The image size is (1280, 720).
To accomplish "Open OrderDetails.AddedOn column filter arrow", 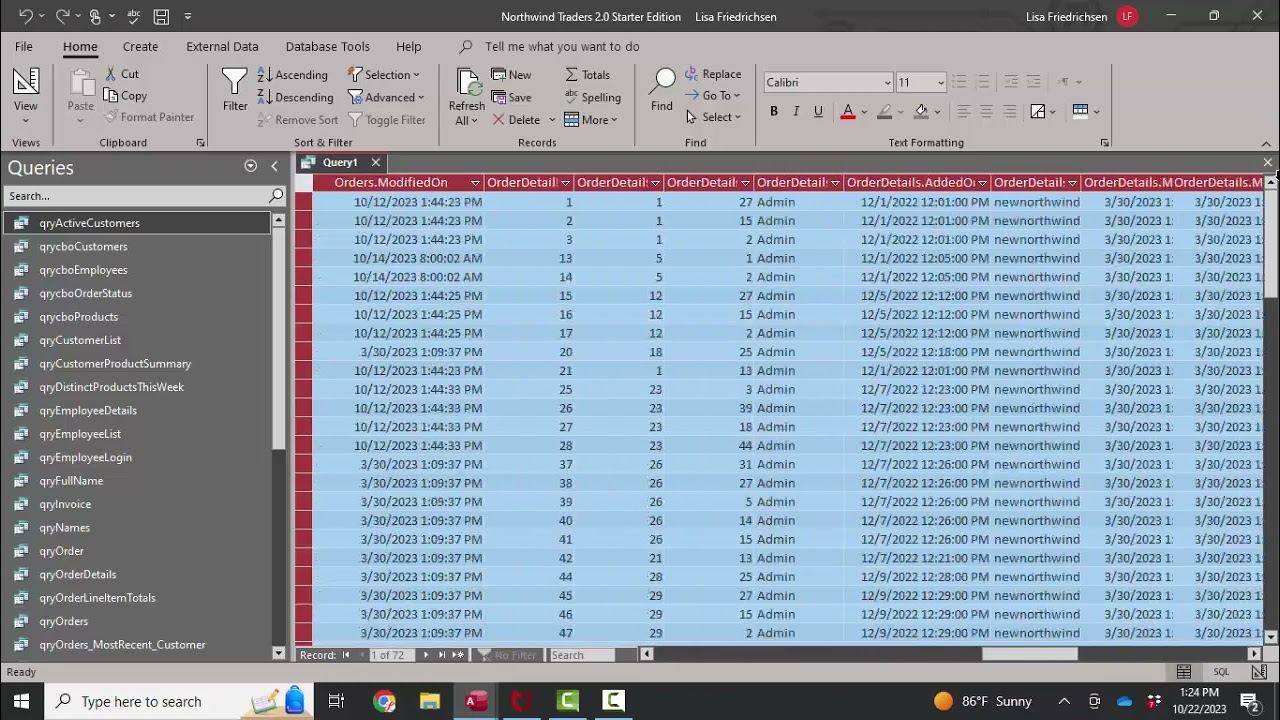I will pyautogui.click(x=983, y=183).
